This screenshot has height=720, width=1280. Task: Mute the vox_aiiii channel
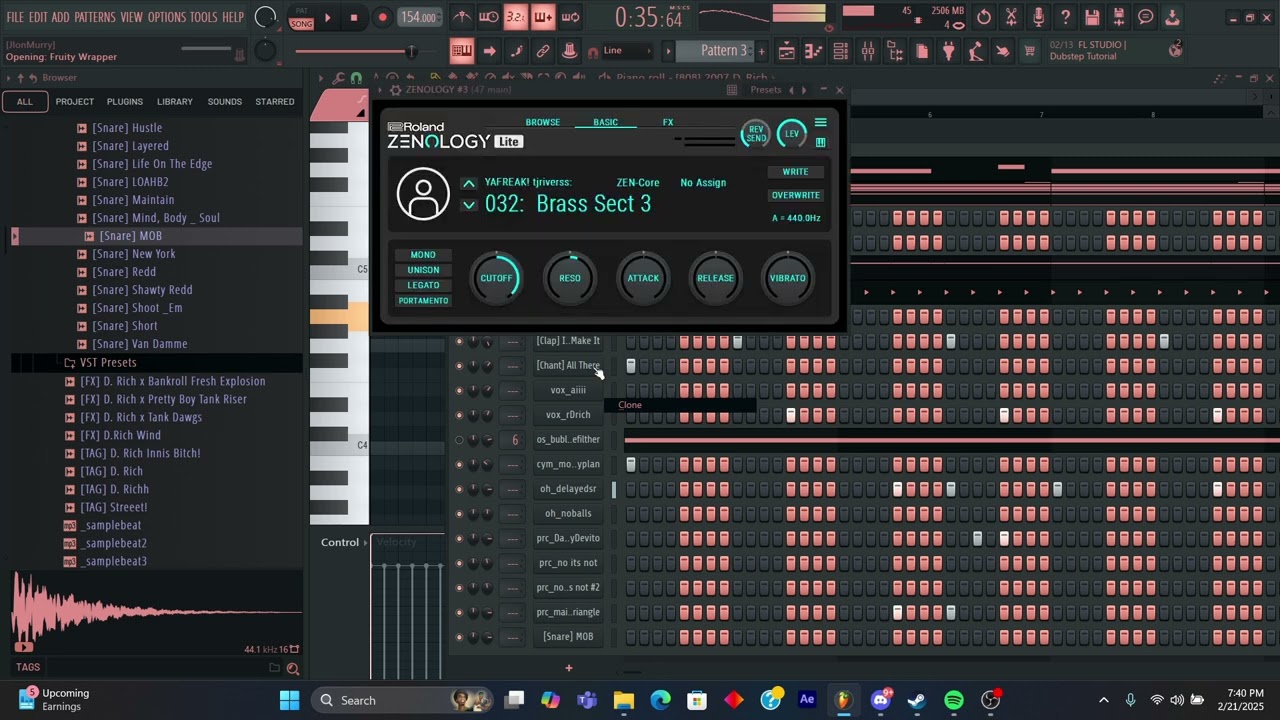(x=459, y=390)
